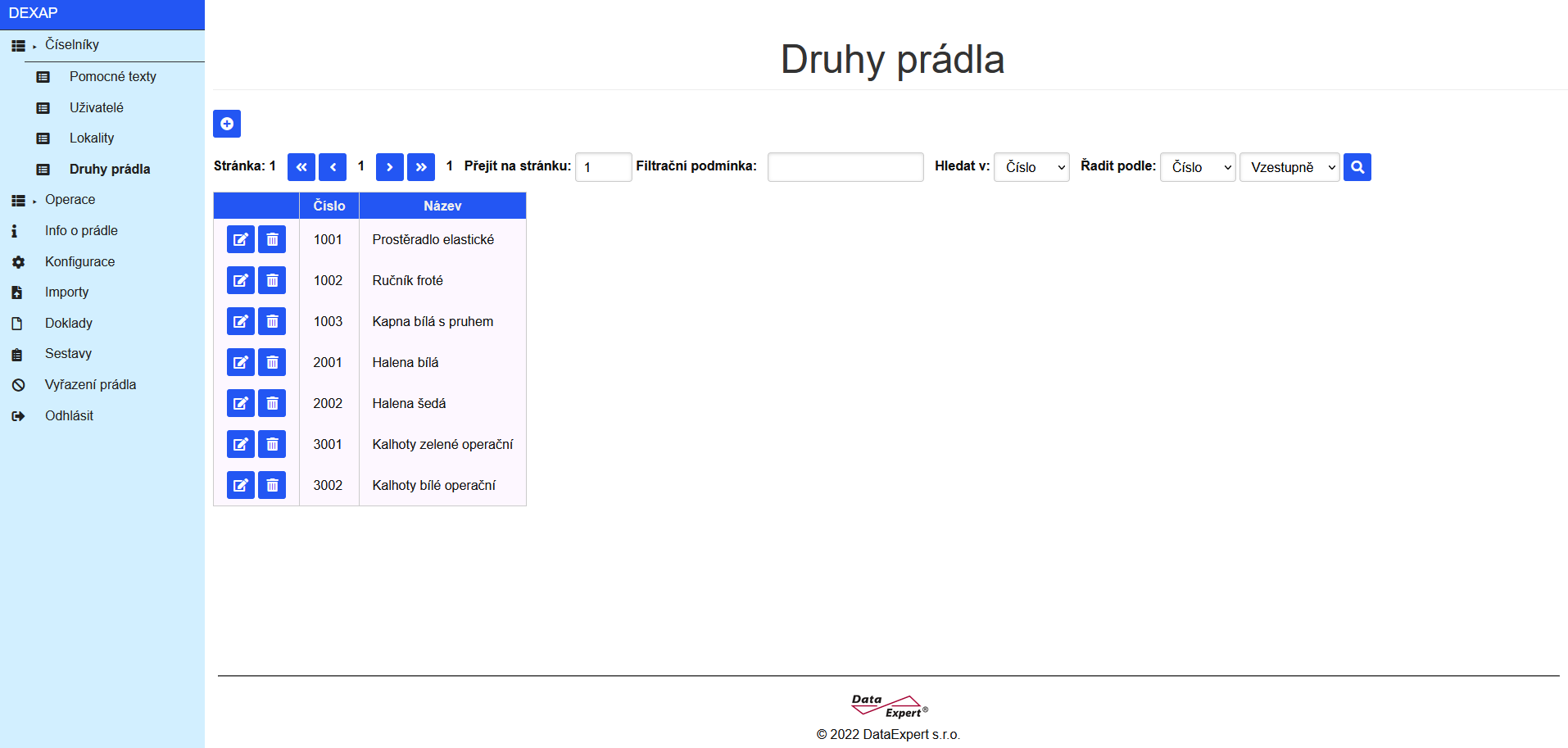Open the Vzestupně sort order dropdown

tap(1289, 167)
